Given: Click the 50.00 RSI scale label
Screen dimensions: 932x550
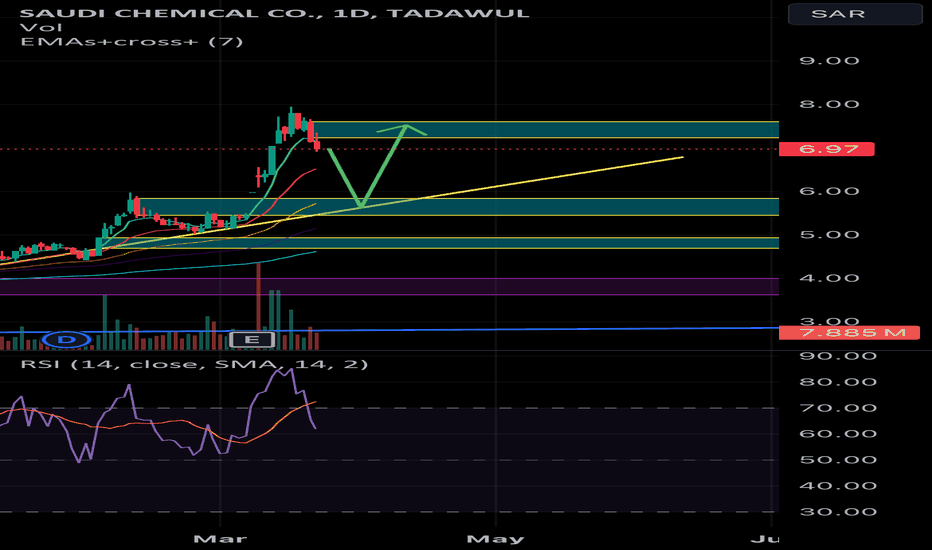Looking at the screenshot, I should [838, 460].
